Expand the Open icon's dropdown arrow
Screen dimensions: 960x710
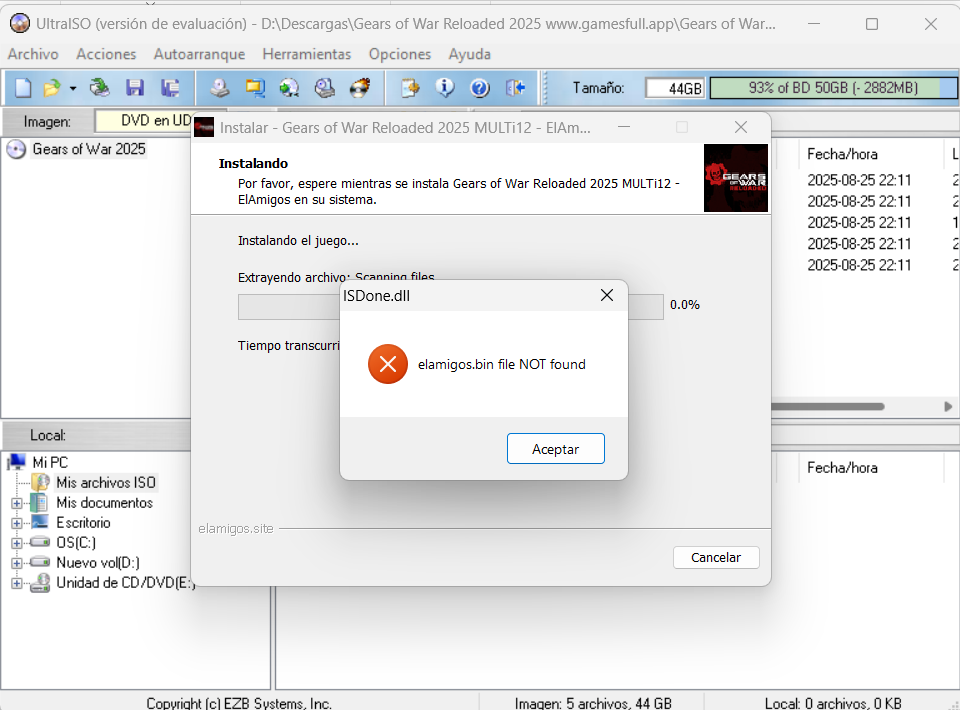73,88
